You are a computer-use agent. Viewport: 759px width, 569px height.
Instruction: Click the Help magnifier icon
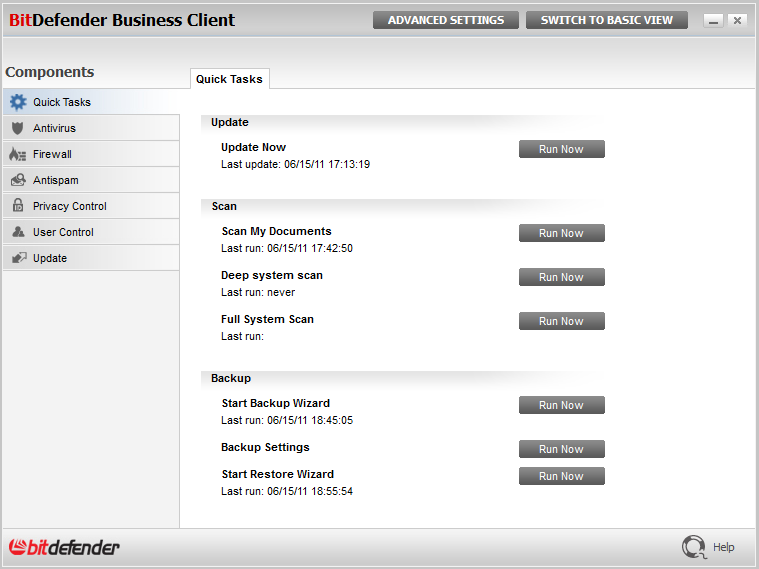[x=694, y=547]
